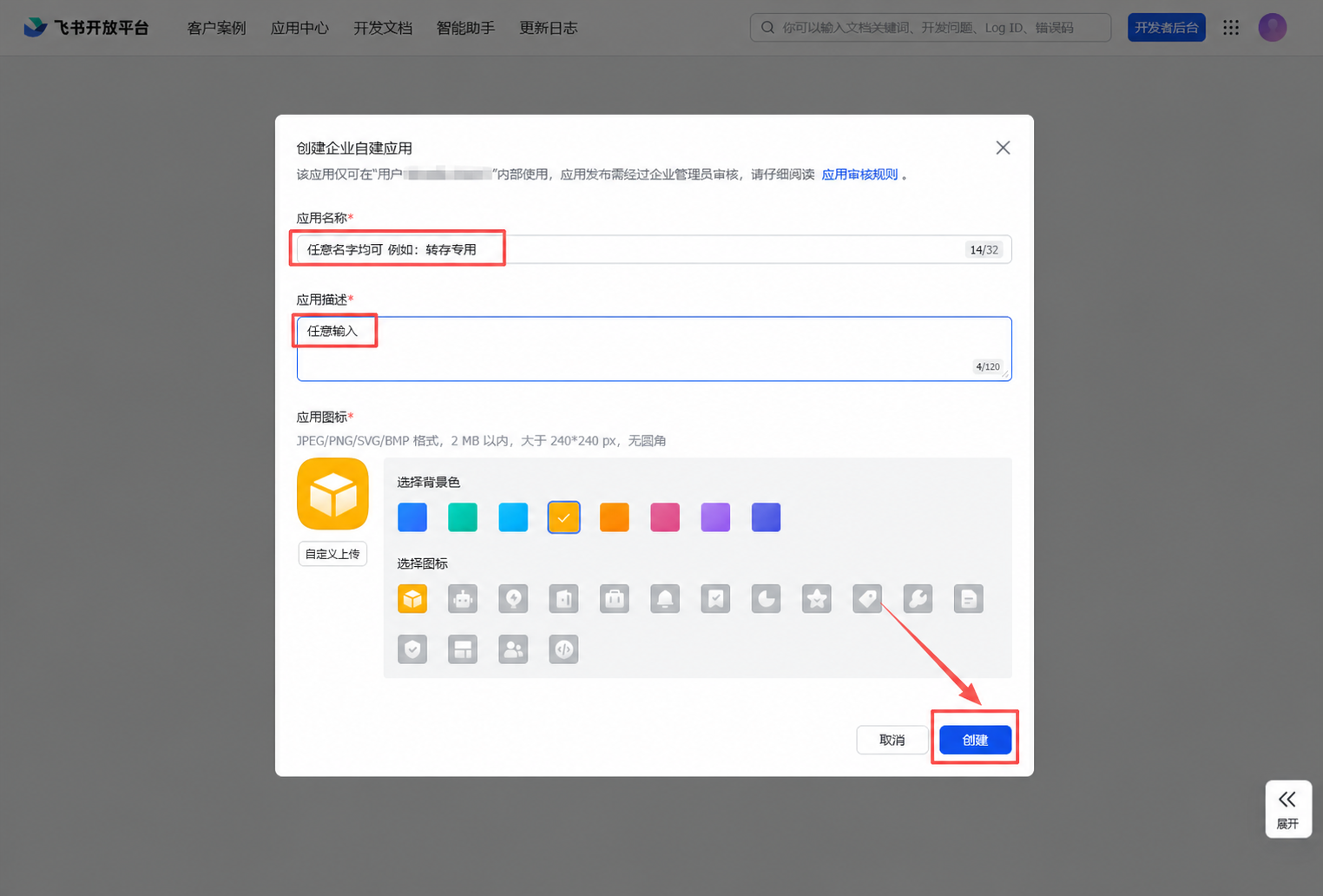
Task: Pick the star app icon
Action: point(817,599)
